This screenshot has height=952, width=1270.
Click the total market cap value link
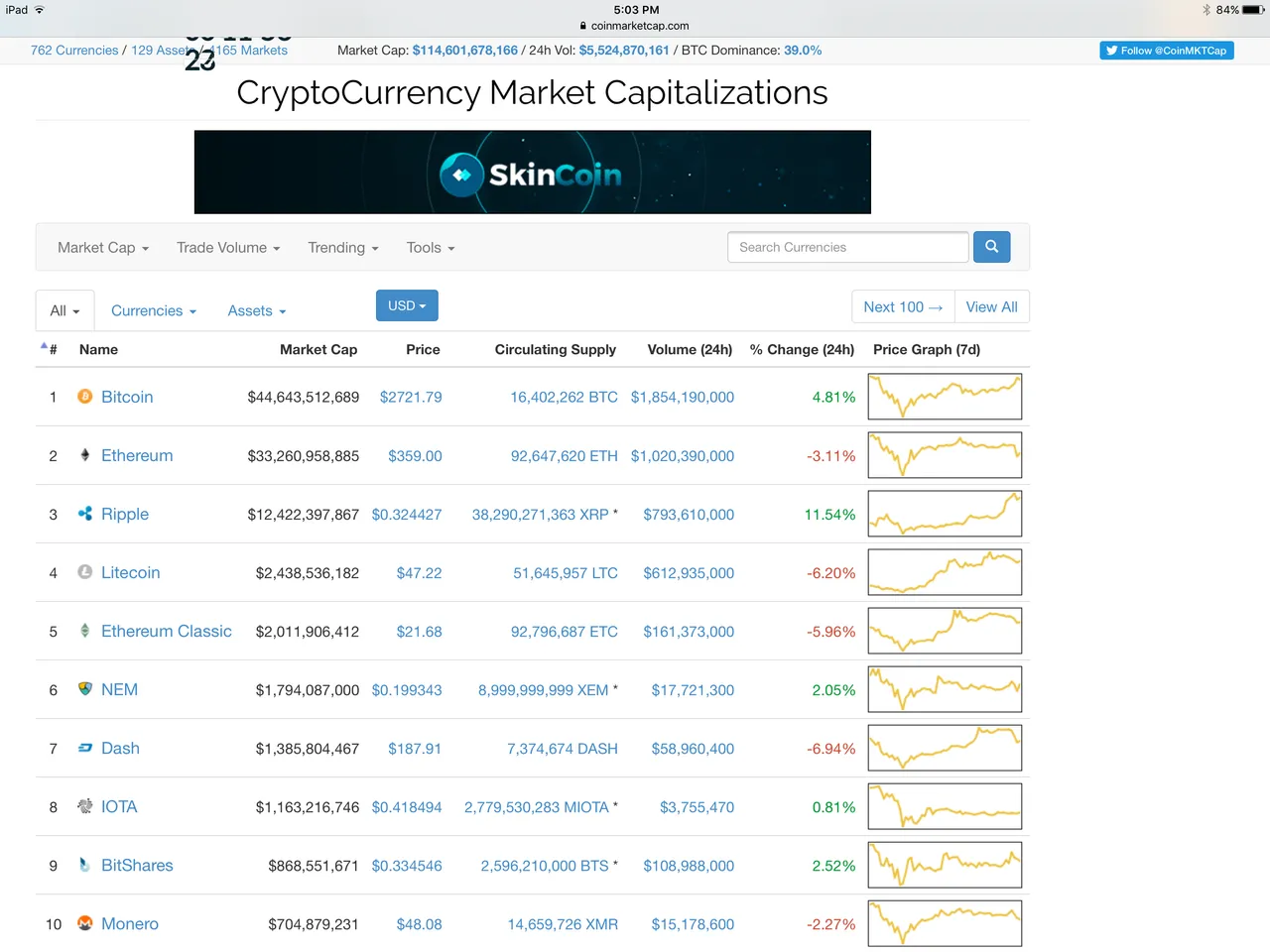tap(465, 50)
